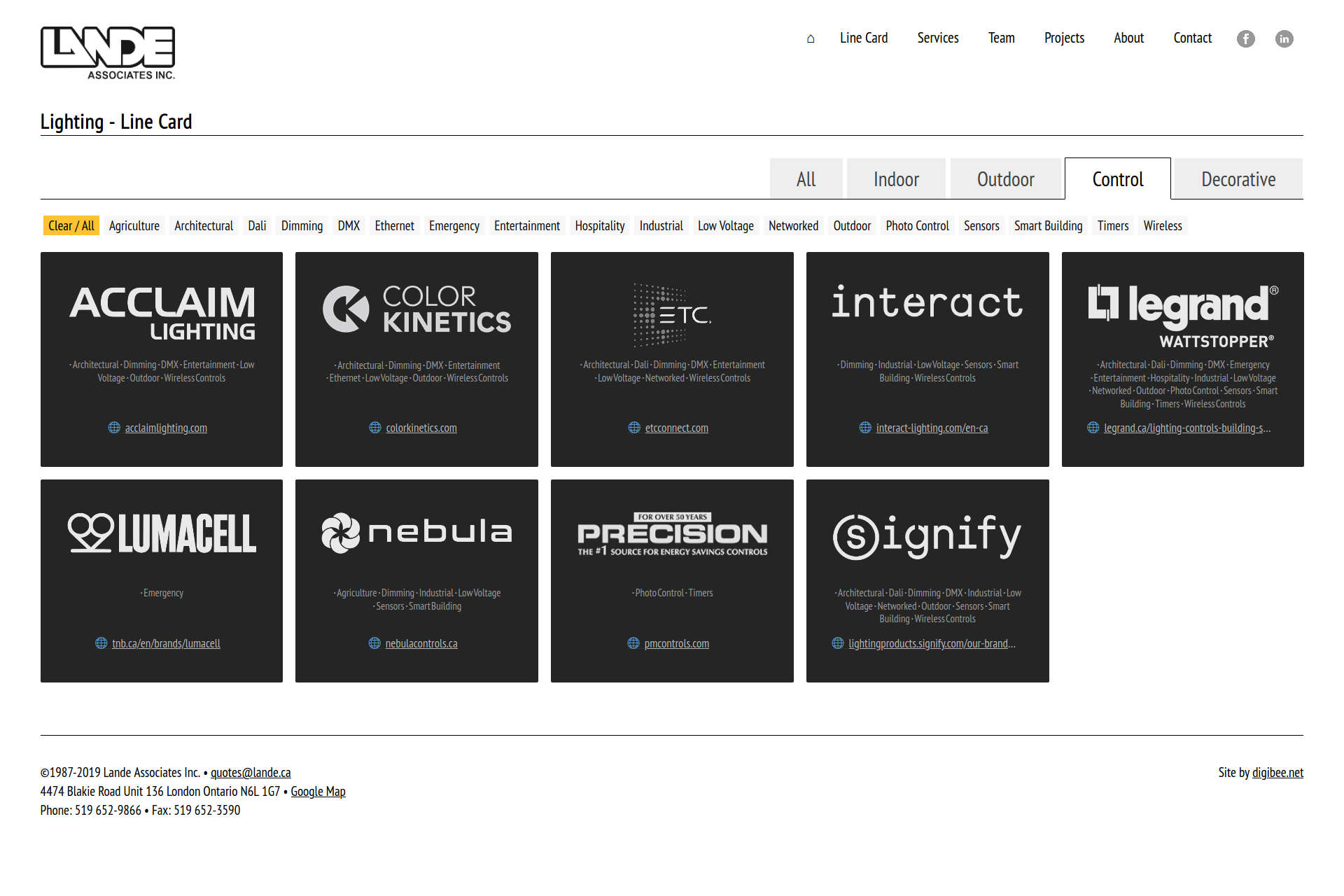Filter by Industrial

tap(661, 225)
